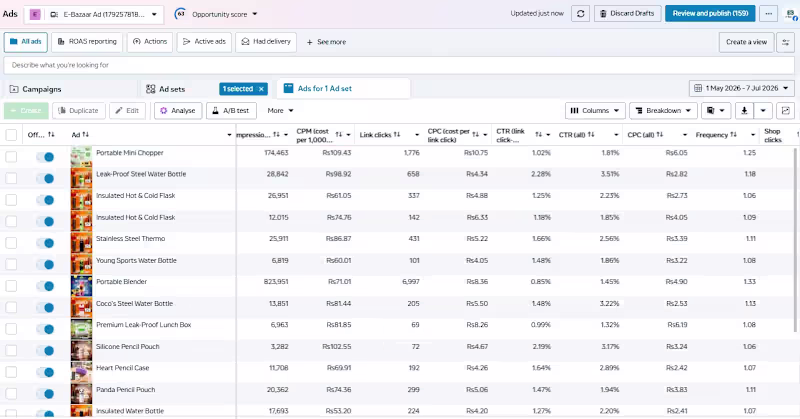Turn off Young Sports Water Bottle toggle
This screenshot has width=800, height=419.
point(45,264)
